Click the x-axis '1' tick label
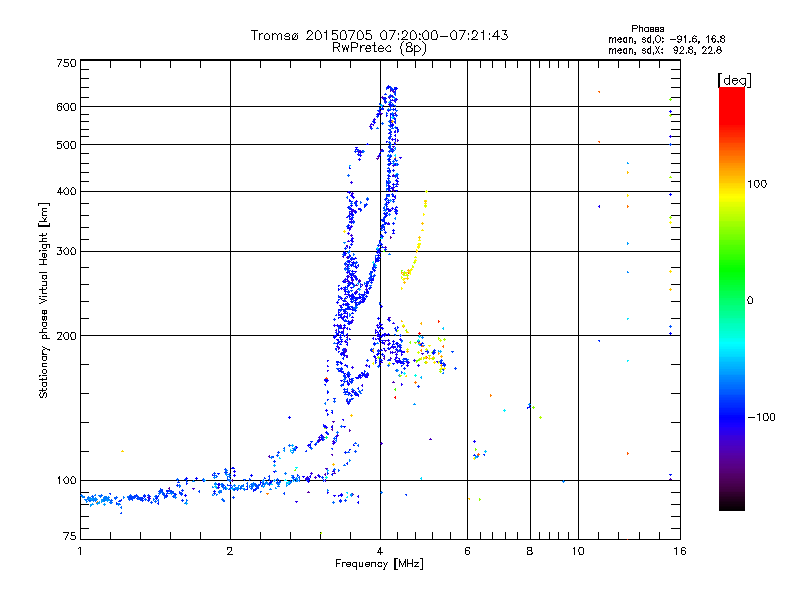 (80, 551)
